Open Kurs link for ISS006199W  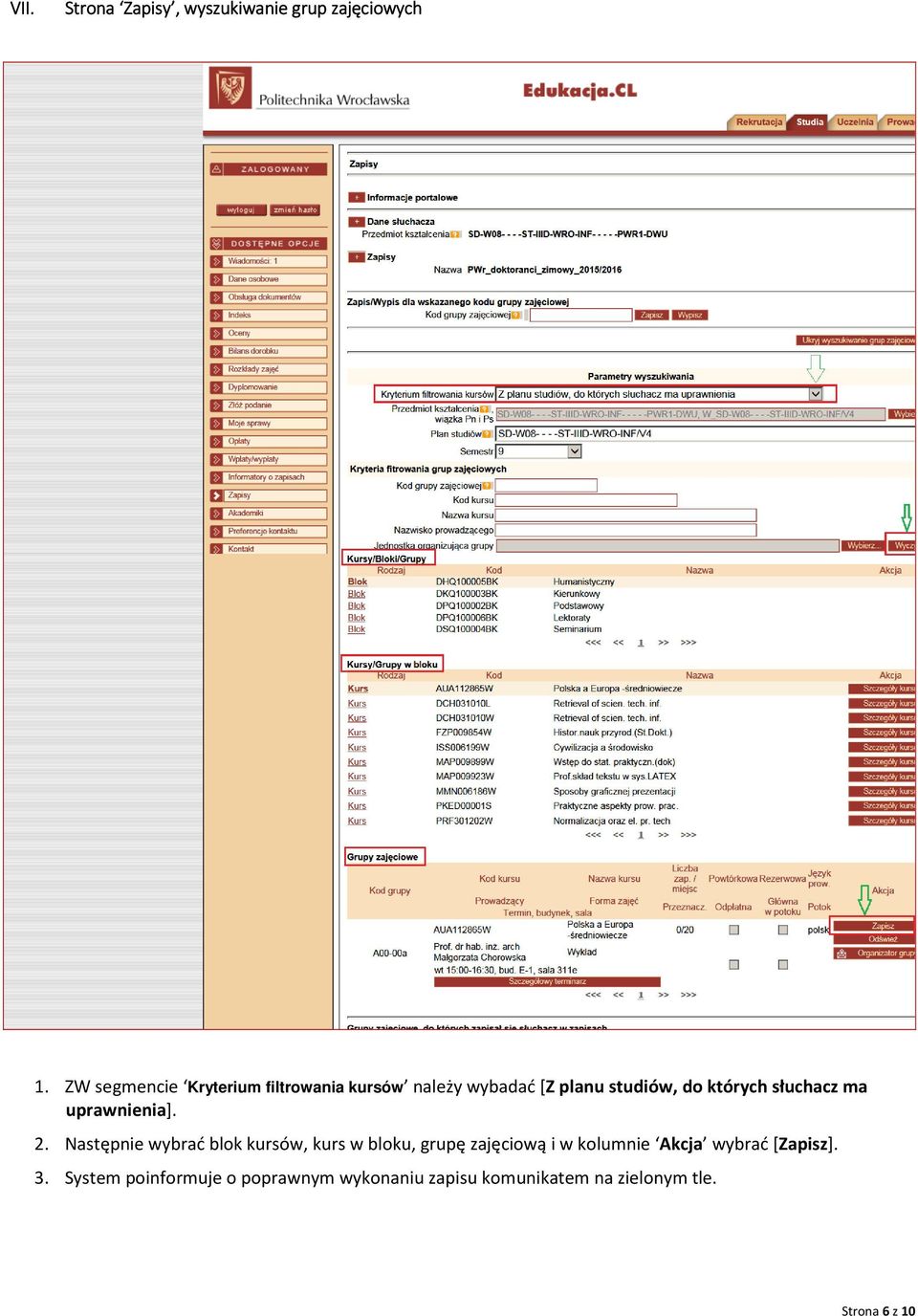click(357, 748)
